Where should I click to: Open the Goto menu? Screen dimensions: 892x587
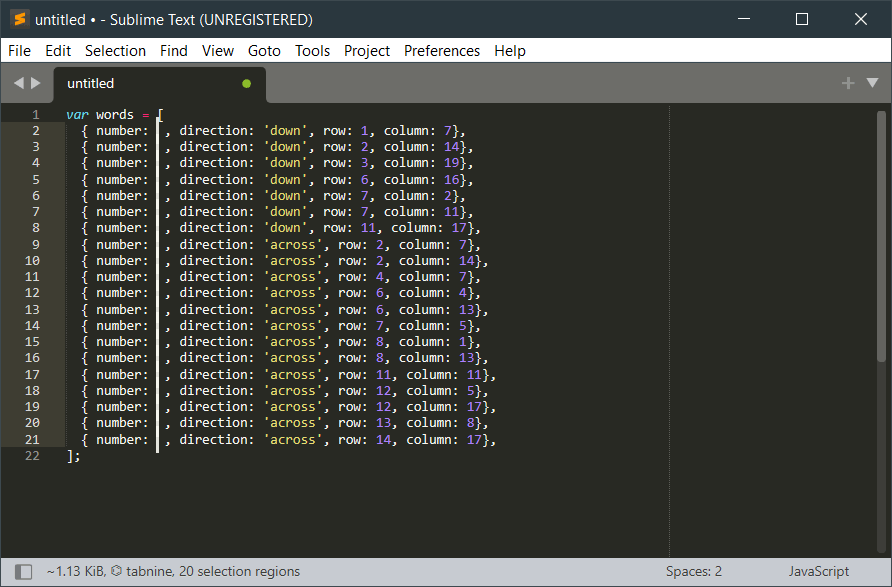pos(264,51)
